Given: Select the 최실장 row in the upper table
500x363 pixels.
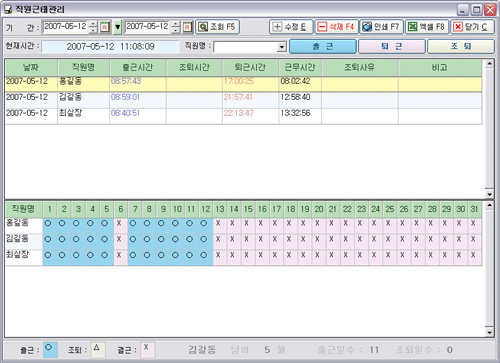Looking at the screenshot, I should pyautogui.click(x=243, y=116).
